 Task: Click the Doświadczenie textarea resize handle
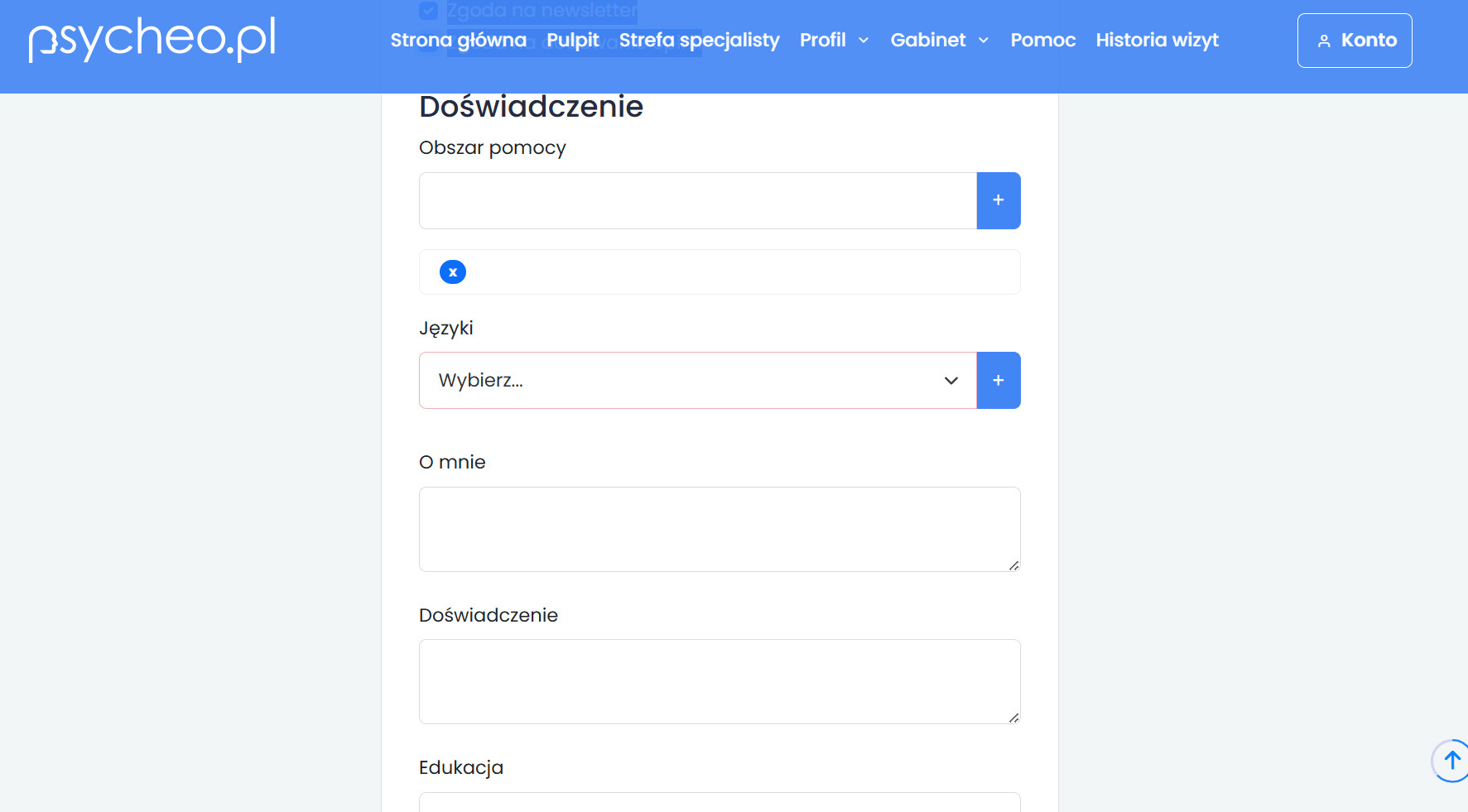point(1013,718)
